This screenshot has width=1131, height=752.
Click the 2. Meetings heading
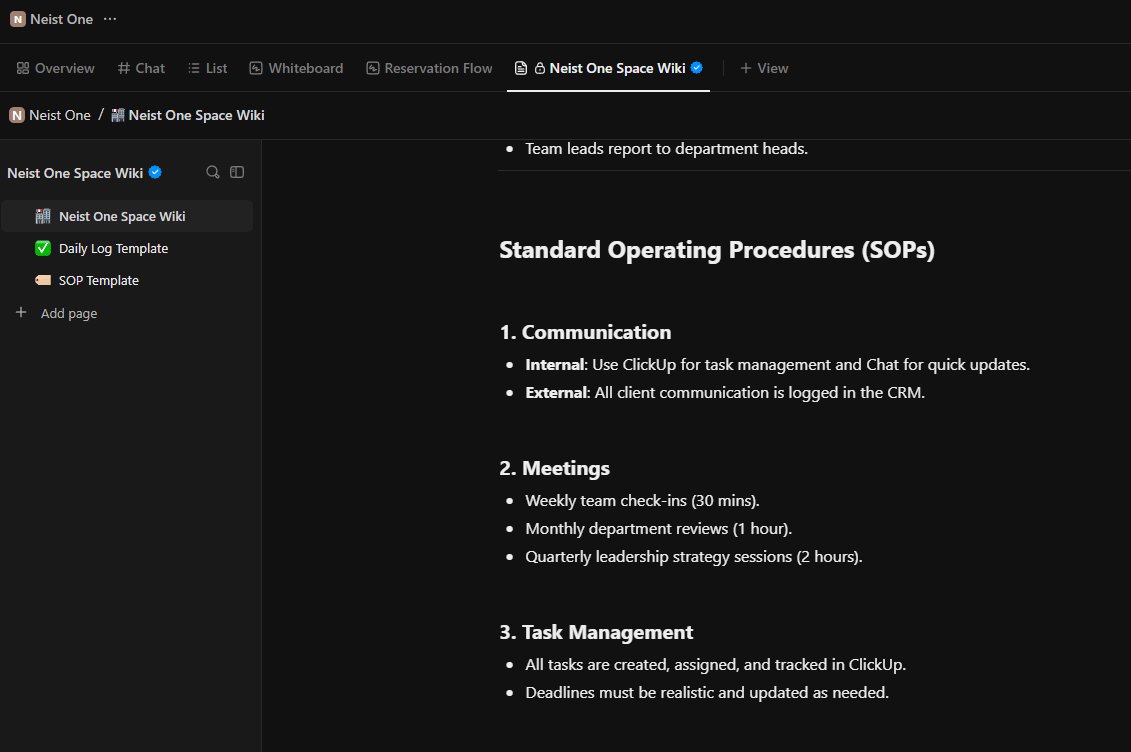554,469
